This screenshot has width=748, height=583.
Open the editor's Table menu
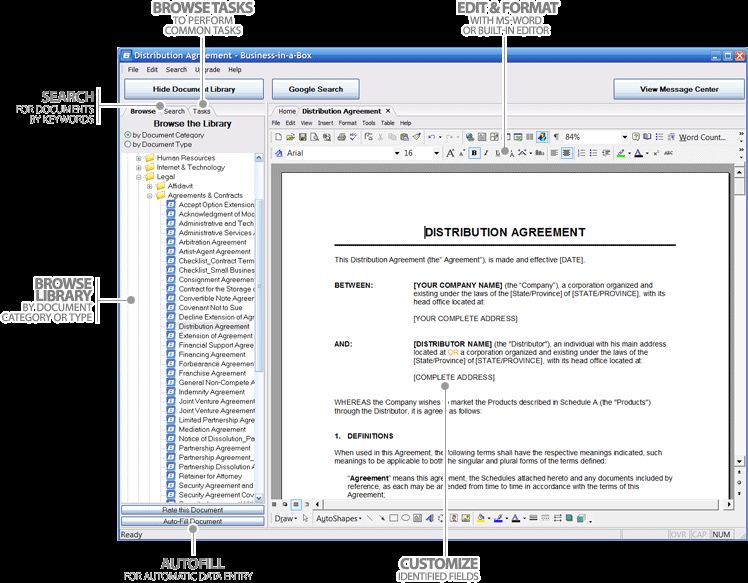(x=387, y=123)
